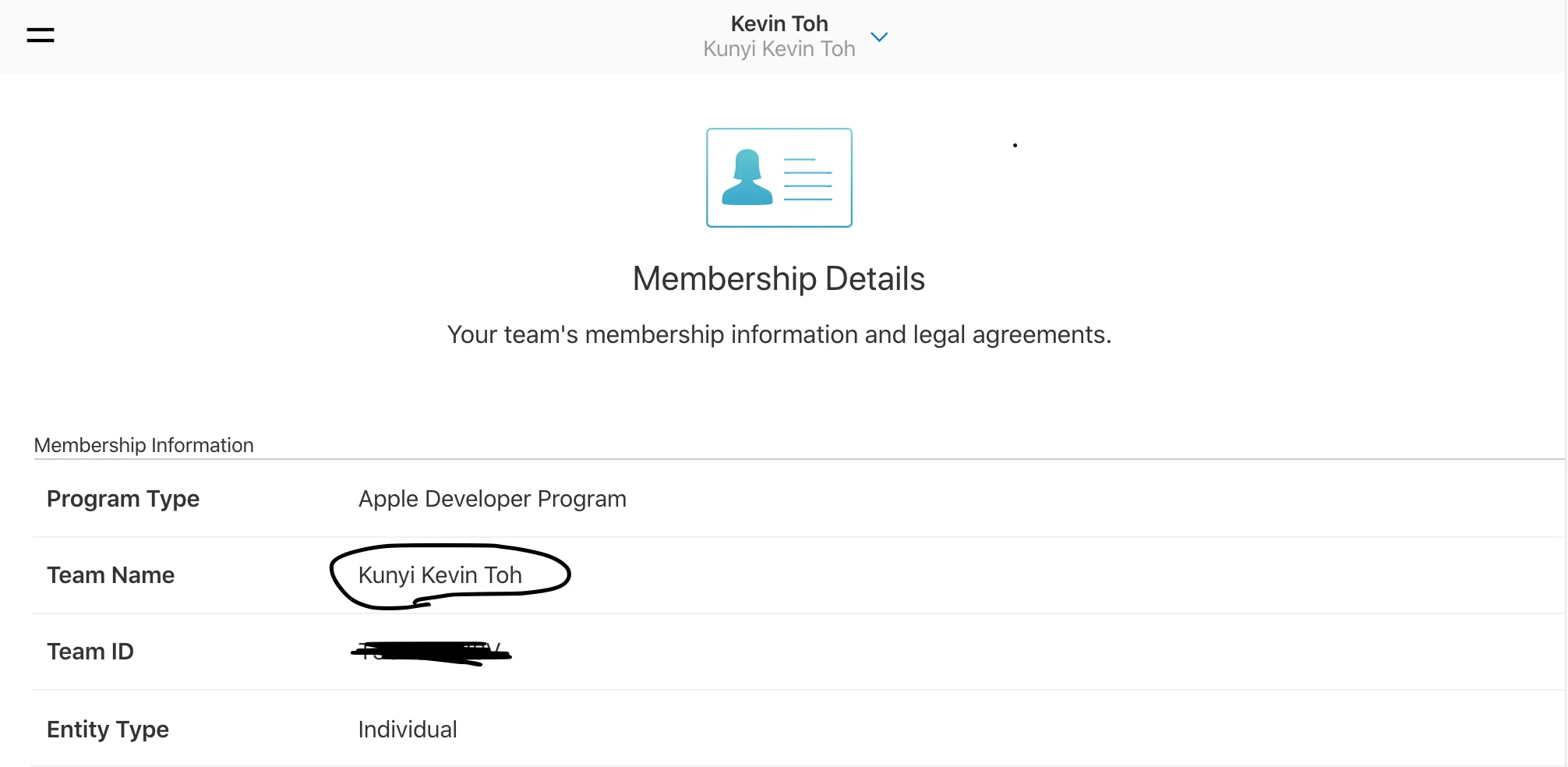Viewport: 1568px width, 767px height.
Task: Click the Program Type label
Action: point(123,499)
